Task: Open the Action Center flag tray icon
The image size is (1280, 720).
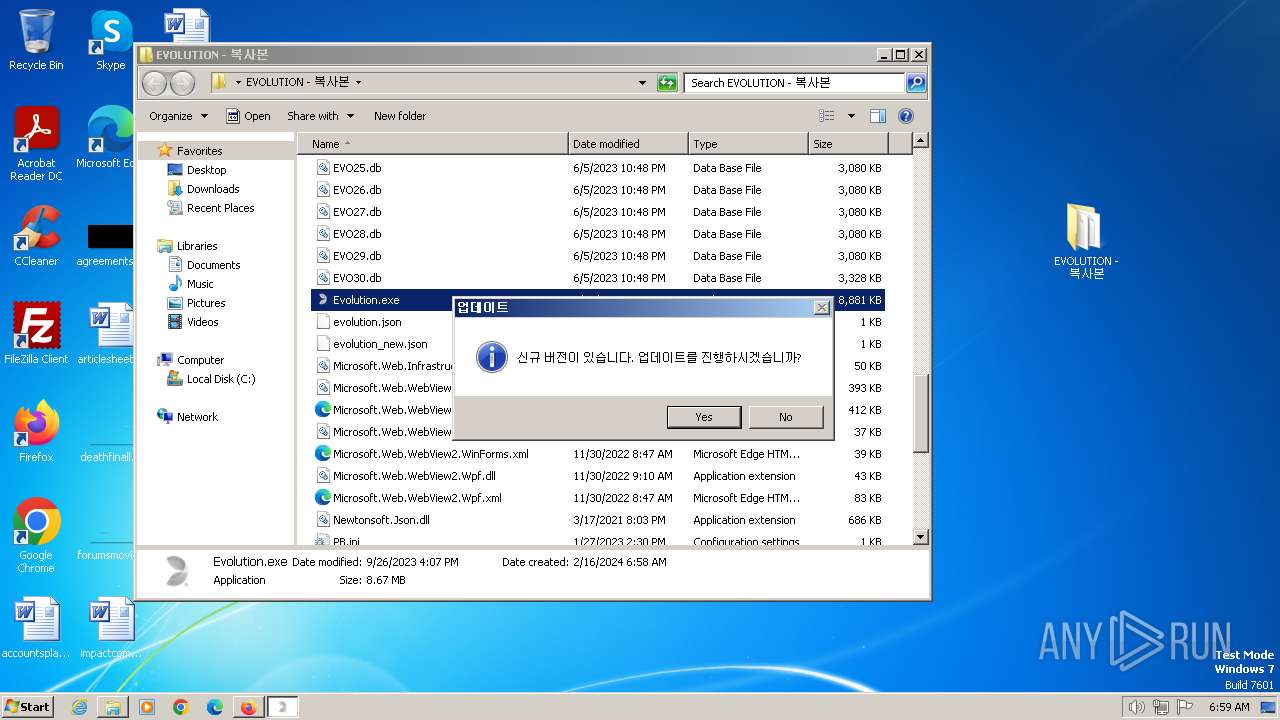Action: tap(1186, 707)
